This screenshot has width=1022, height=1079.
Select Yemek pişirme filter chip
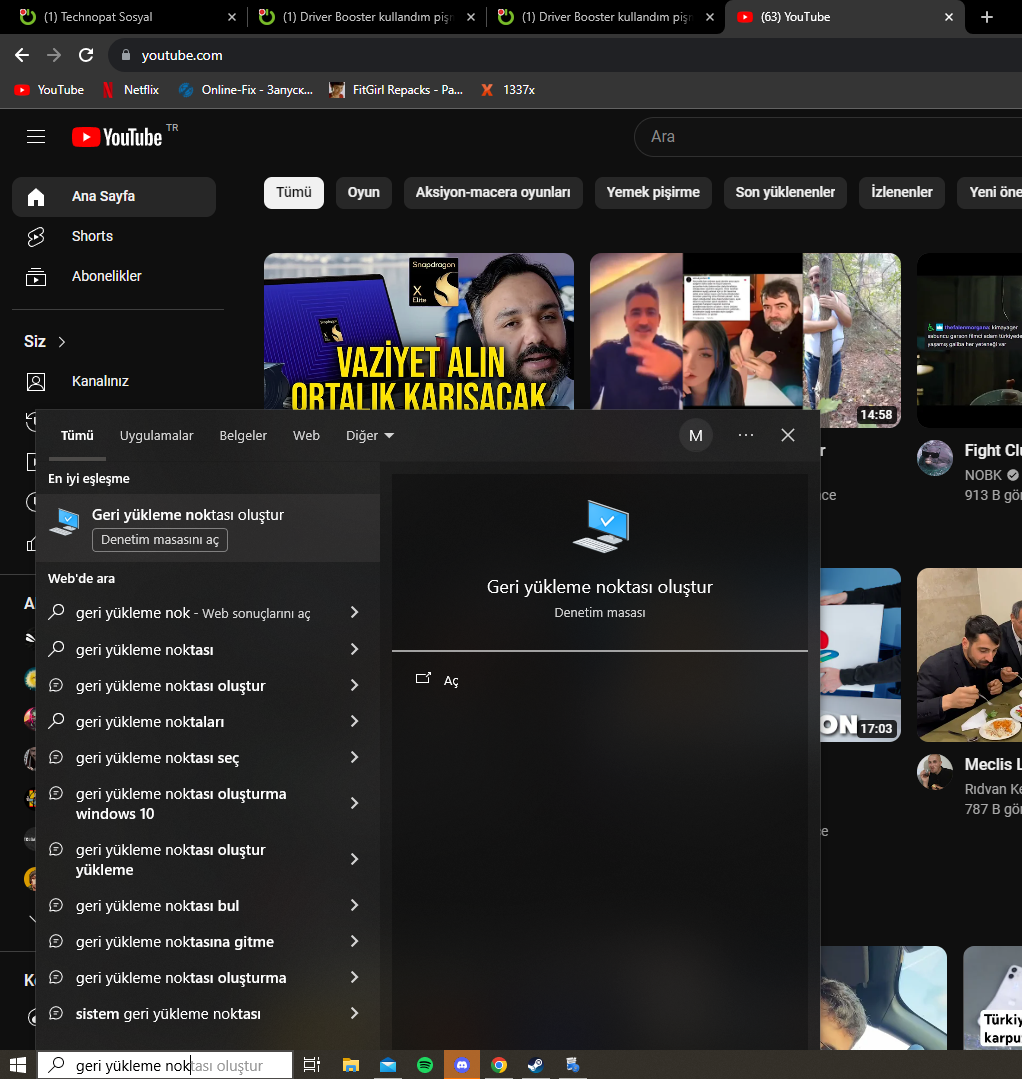(653, 193)
